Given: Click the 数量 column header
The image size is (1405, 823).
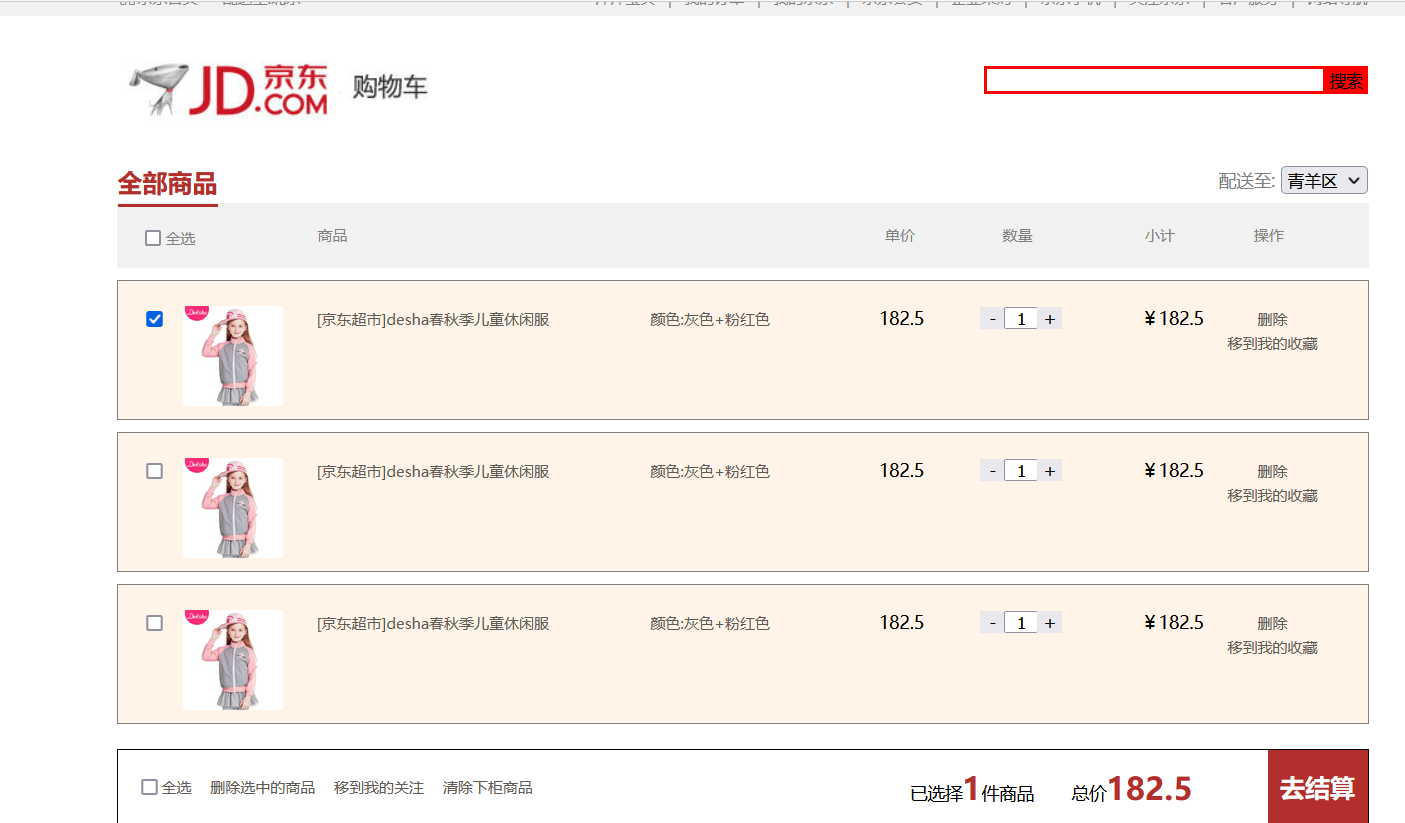Looking at the screenshot, I should tap(1018, 236).
